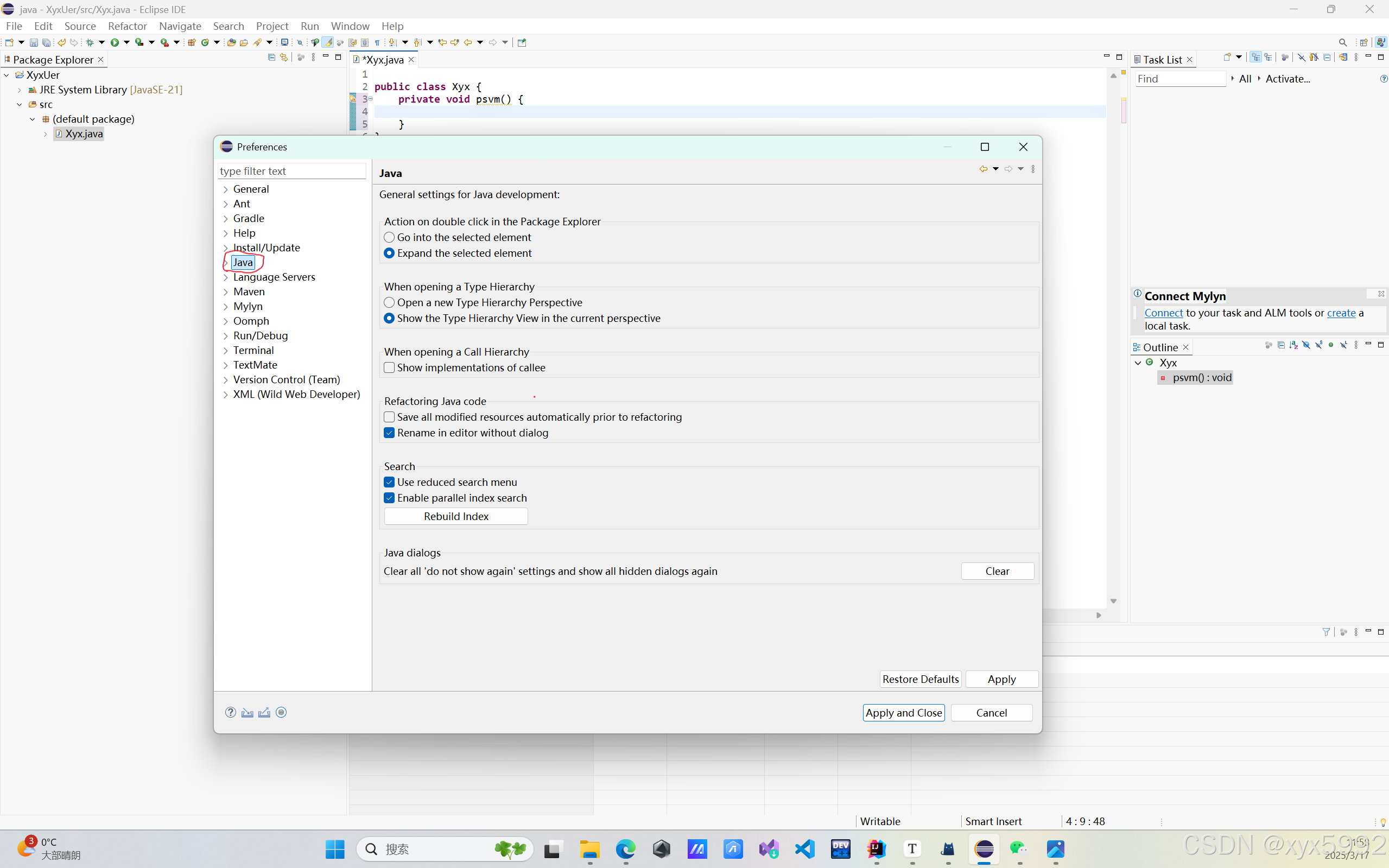Click the search magnifier icon at top right
This screenshot has width=1389, height=868.
pos(1342,42)
